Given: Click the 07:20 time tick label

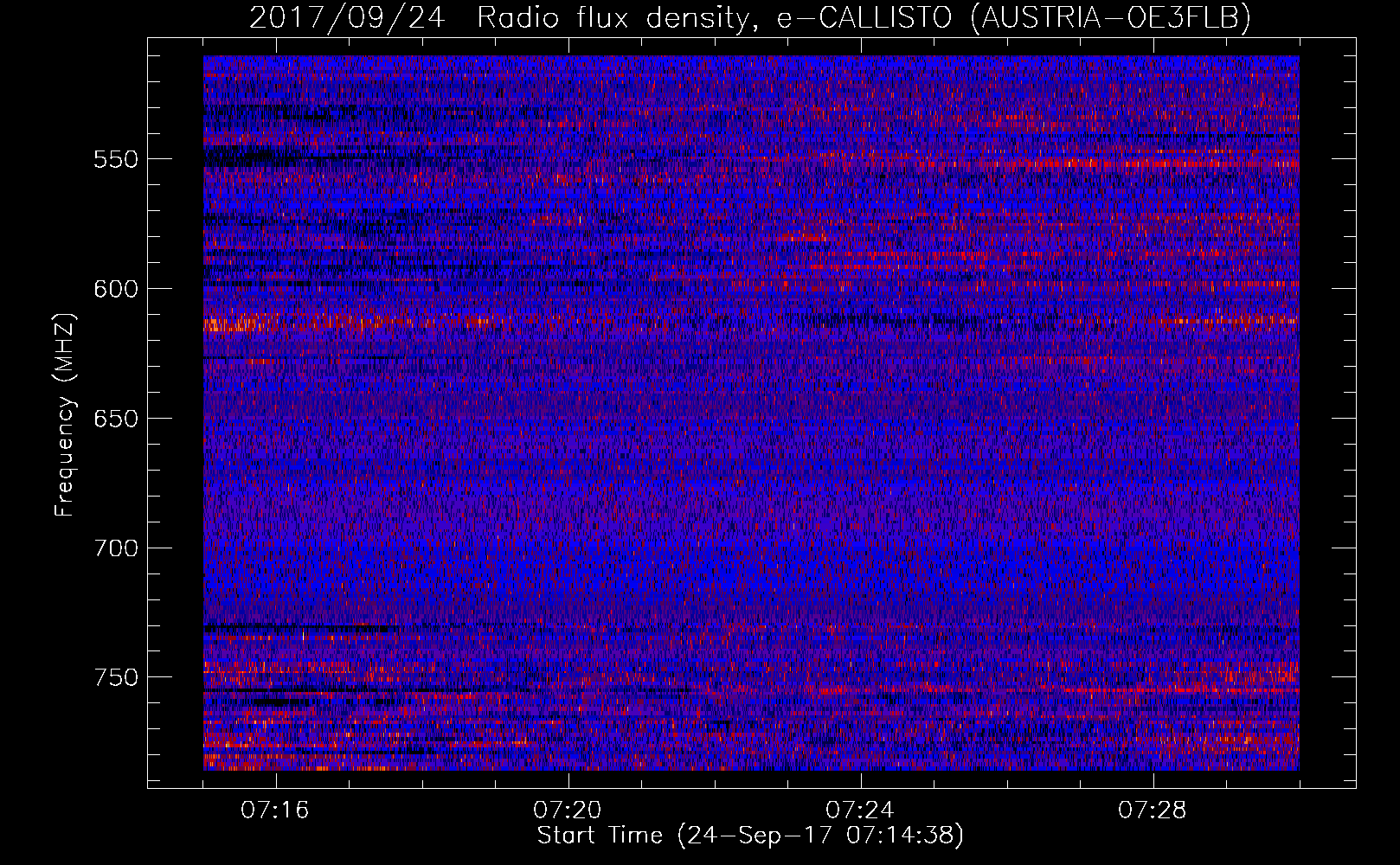Looking at the screenshot, I should (568, 811).
